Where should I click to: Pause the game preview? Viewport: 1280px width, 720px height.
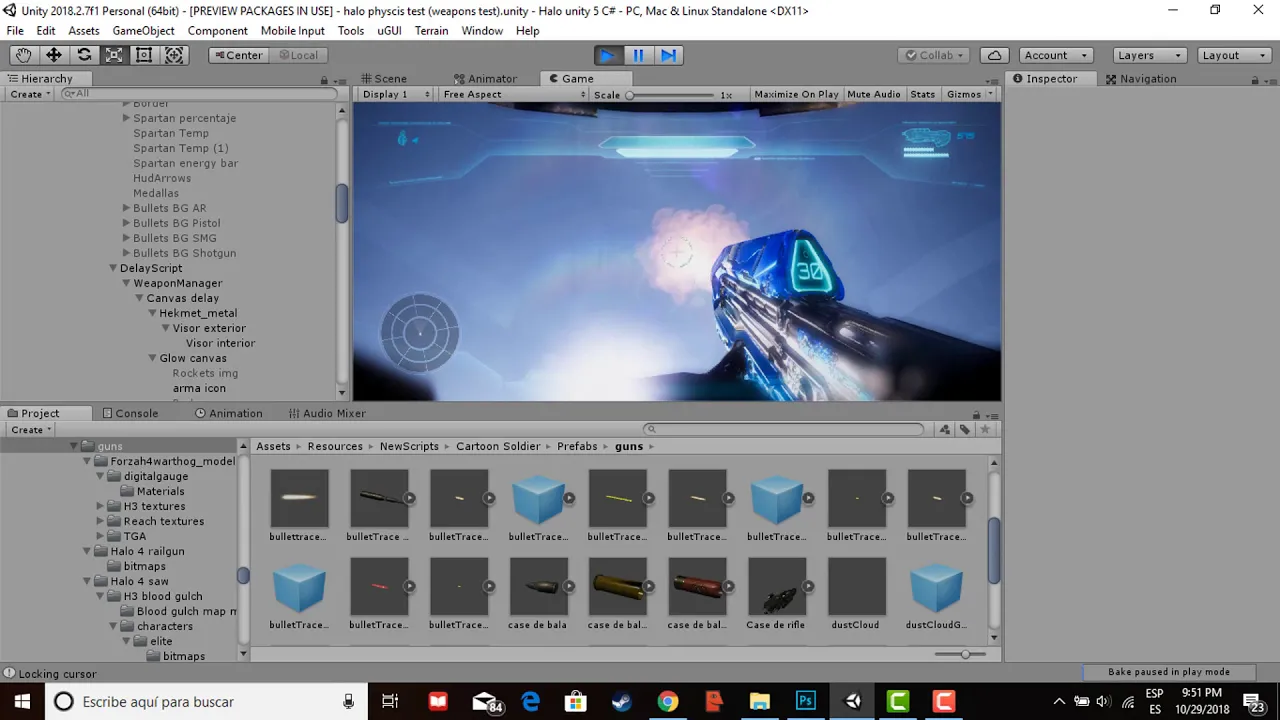tap(638, 55)
